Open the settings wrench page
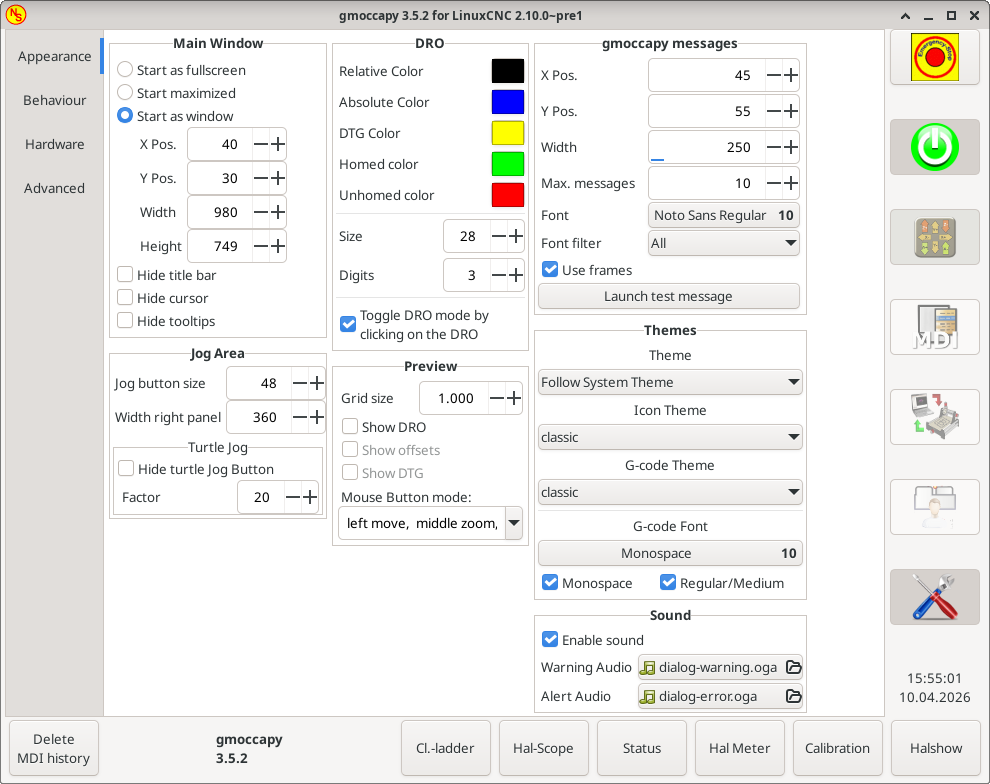 934,597
